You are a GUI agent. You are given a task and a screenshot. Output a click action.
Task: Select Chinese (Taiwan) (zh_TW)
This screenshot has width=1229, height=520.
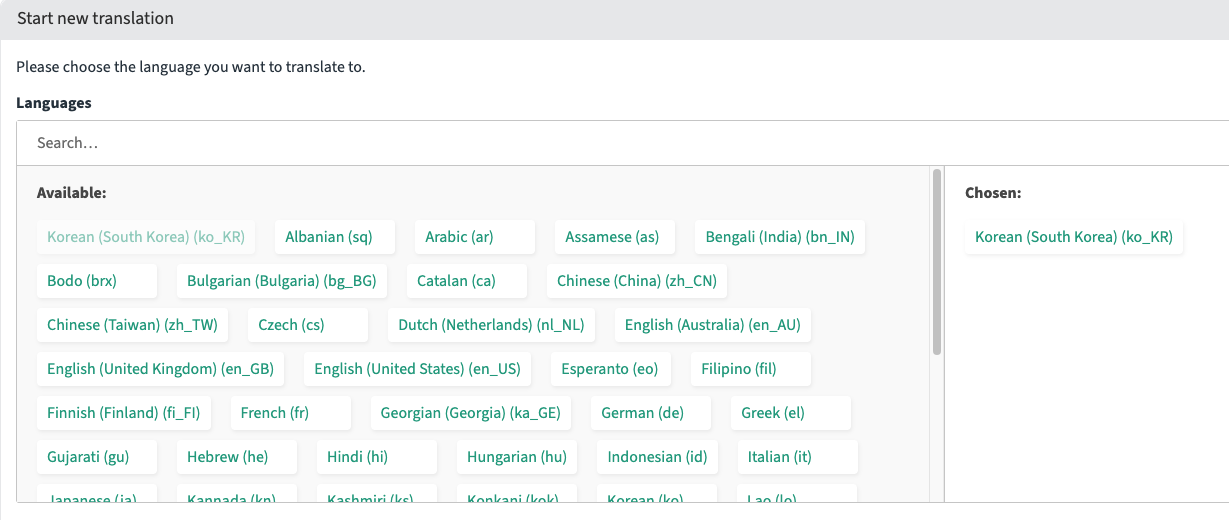coord(132,325)
